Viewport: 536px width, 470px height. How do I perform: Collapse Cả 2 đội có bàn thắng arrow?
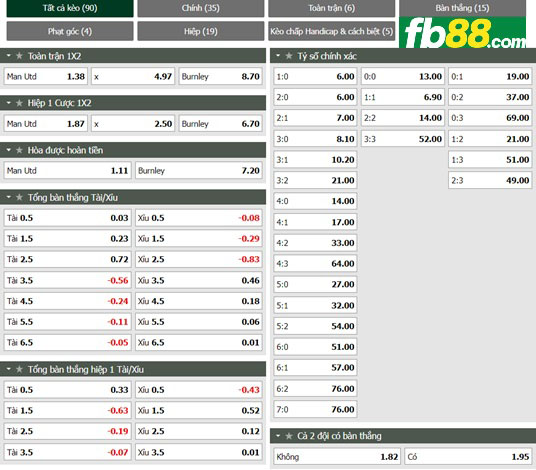278,435
